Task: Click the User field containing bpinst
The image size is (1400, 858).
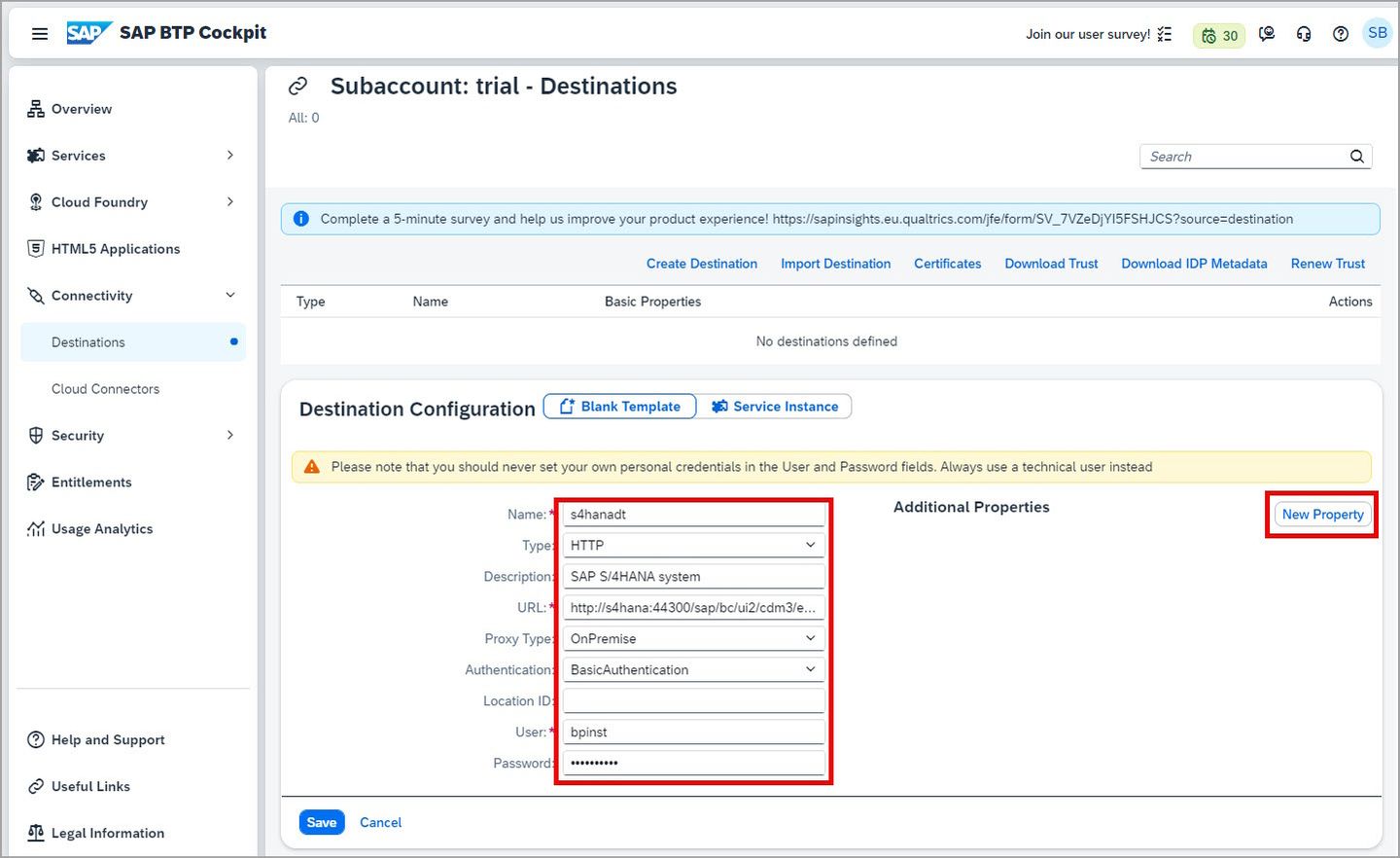Action: coord(694,733)
